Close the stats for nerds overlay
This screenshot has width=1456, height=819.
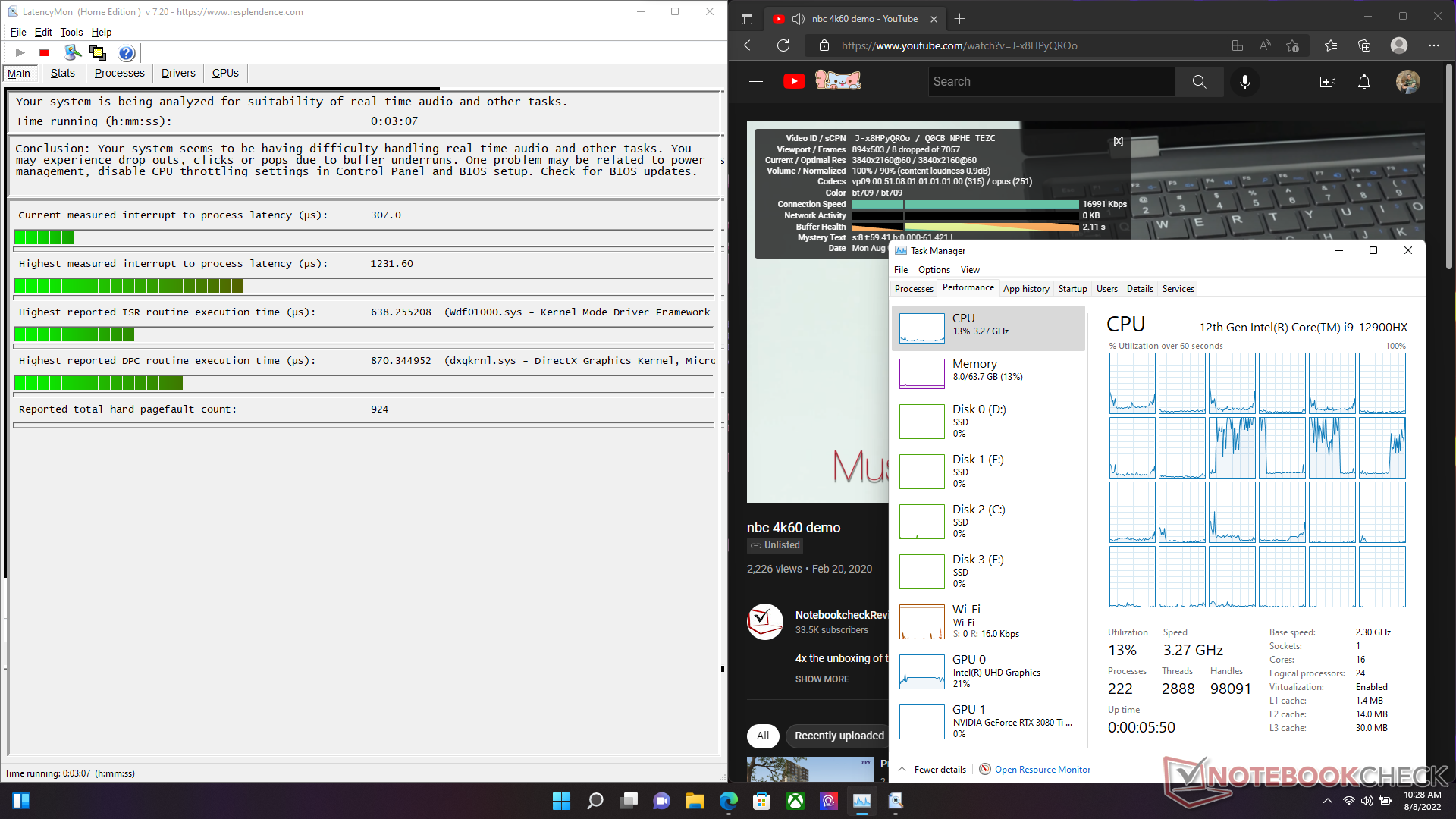coord(1118,141)
